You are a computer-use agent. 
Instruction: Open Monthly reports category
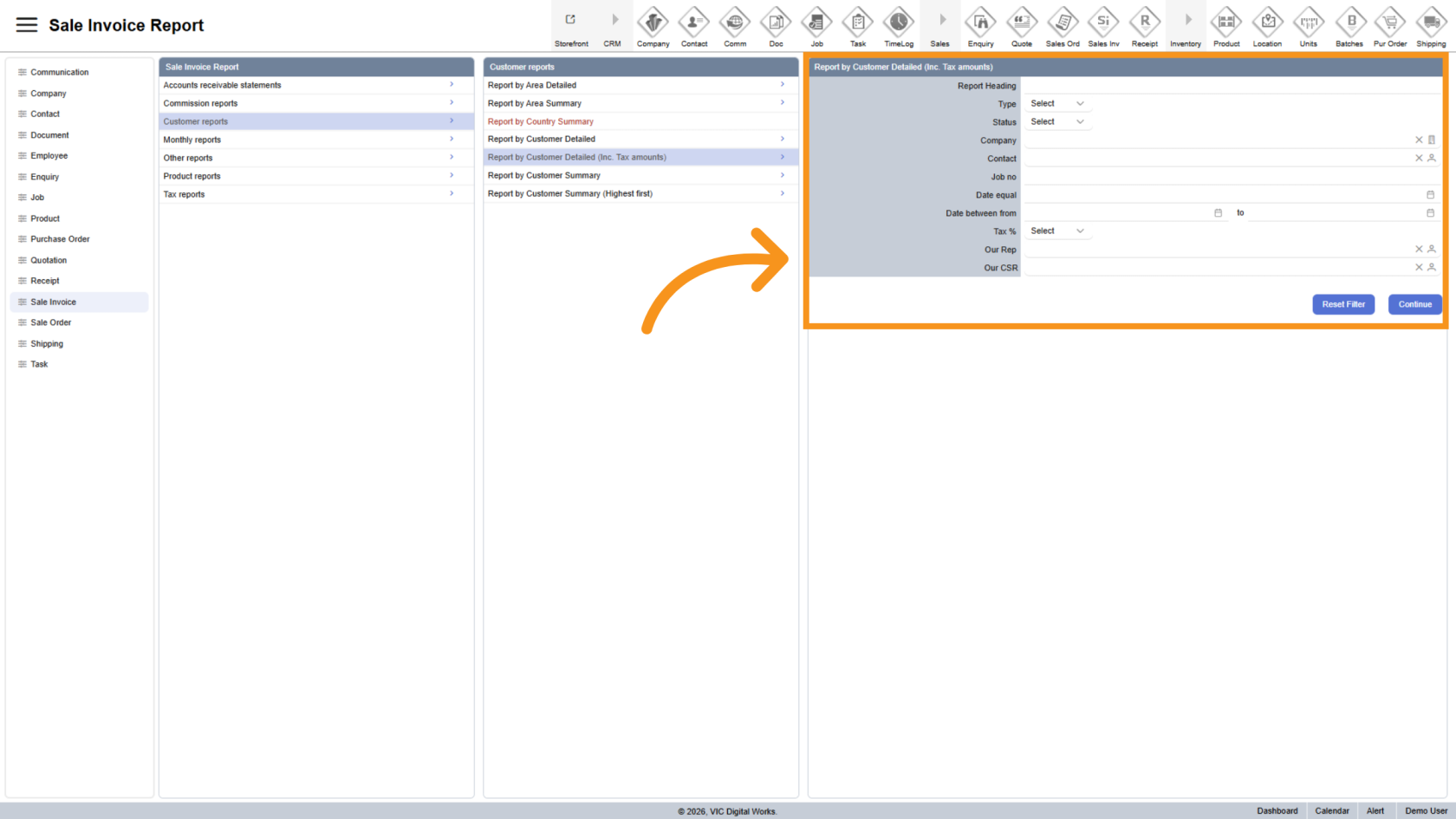192,140
